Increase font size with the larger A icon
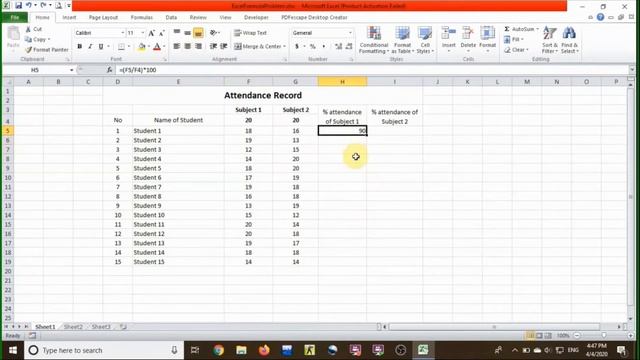Viewport: 640px width, 360px height. click(x=151, y=33)
